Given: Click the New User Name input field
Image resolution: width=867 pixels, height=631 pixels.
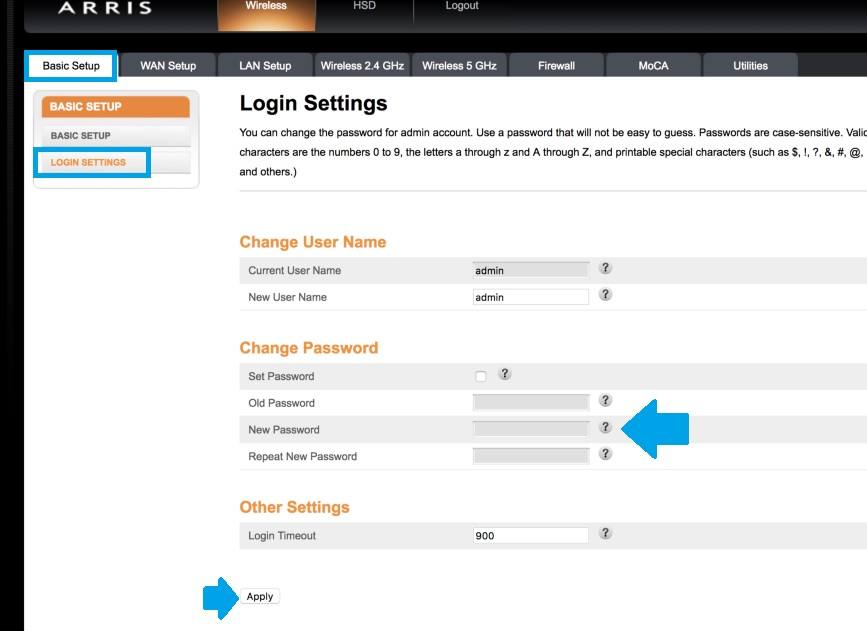Looking at the screenshot, I should (531, 297).
